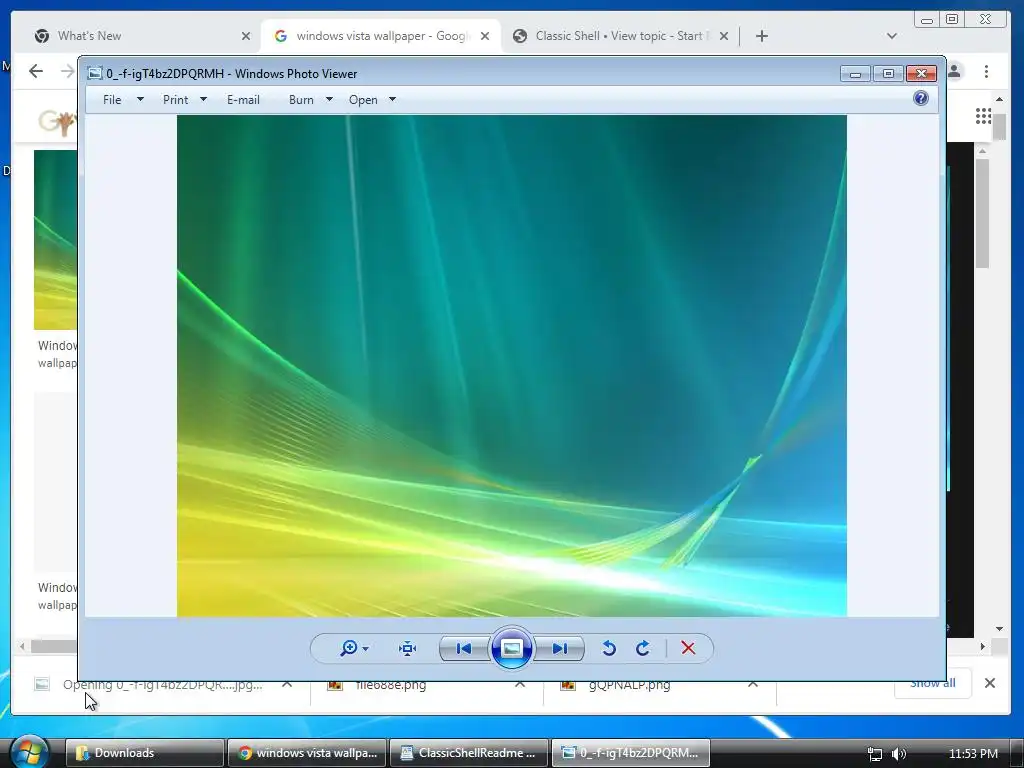Start the slide show
The height and width of the screenshot is (768, 1024).
pyautogui.click(x=511, y=648)
